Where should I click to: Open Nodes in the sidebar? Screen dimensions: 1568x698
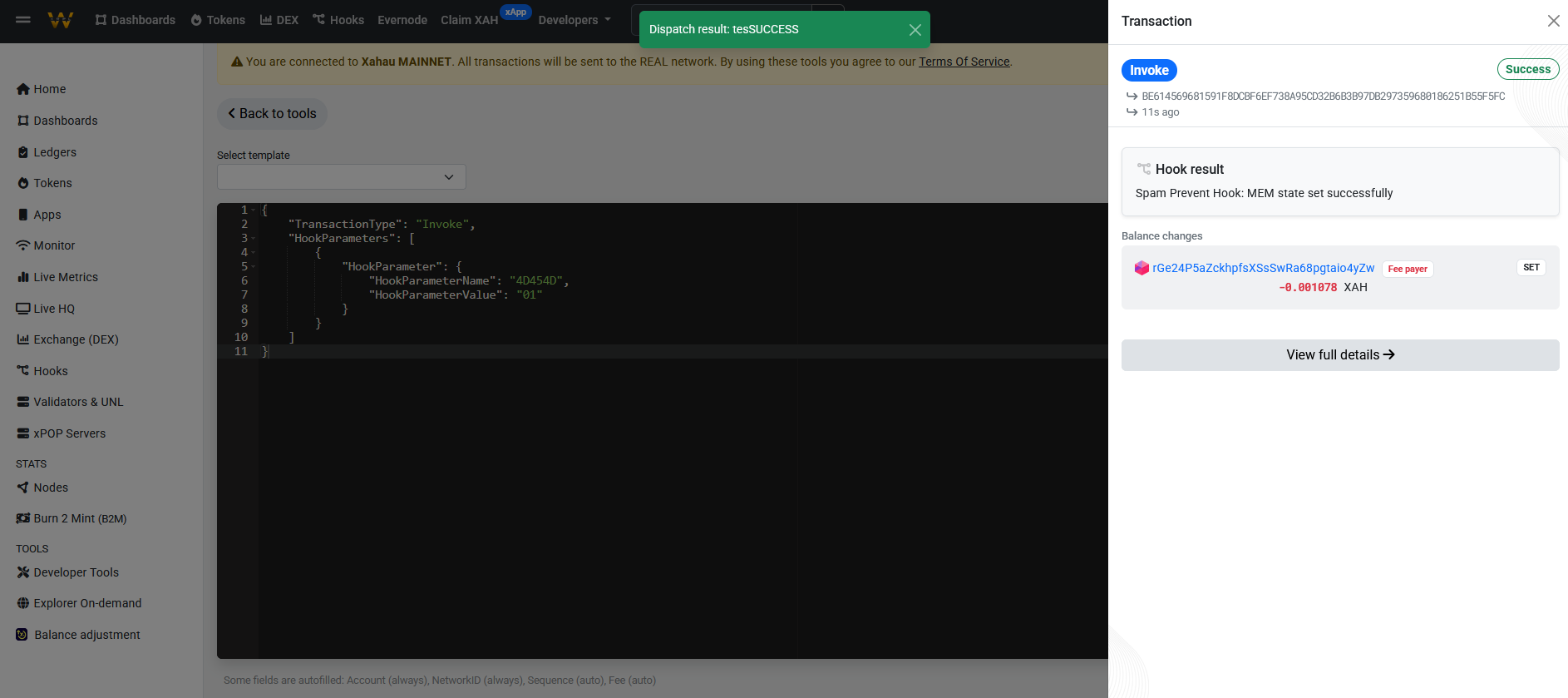[42, 488]
